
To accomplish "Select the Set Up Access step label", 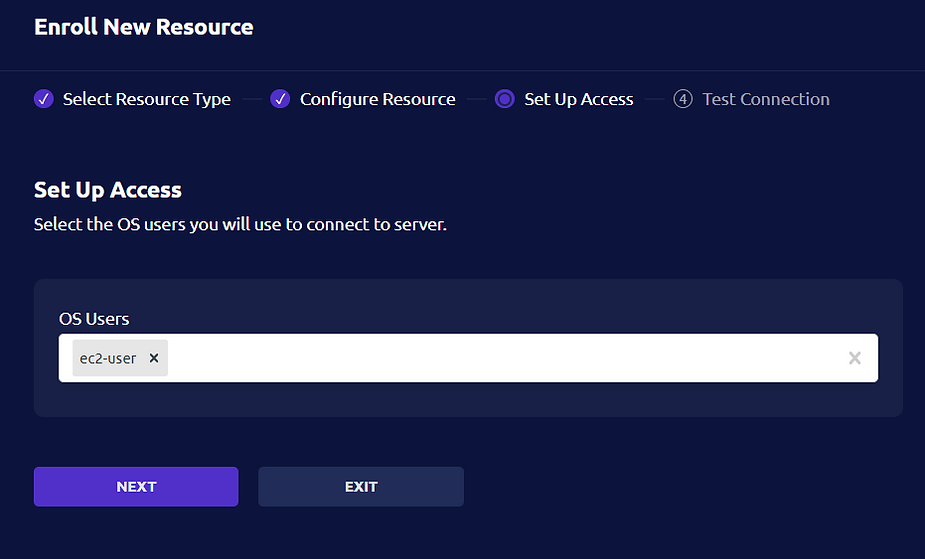I will click(x=579, y=99).
